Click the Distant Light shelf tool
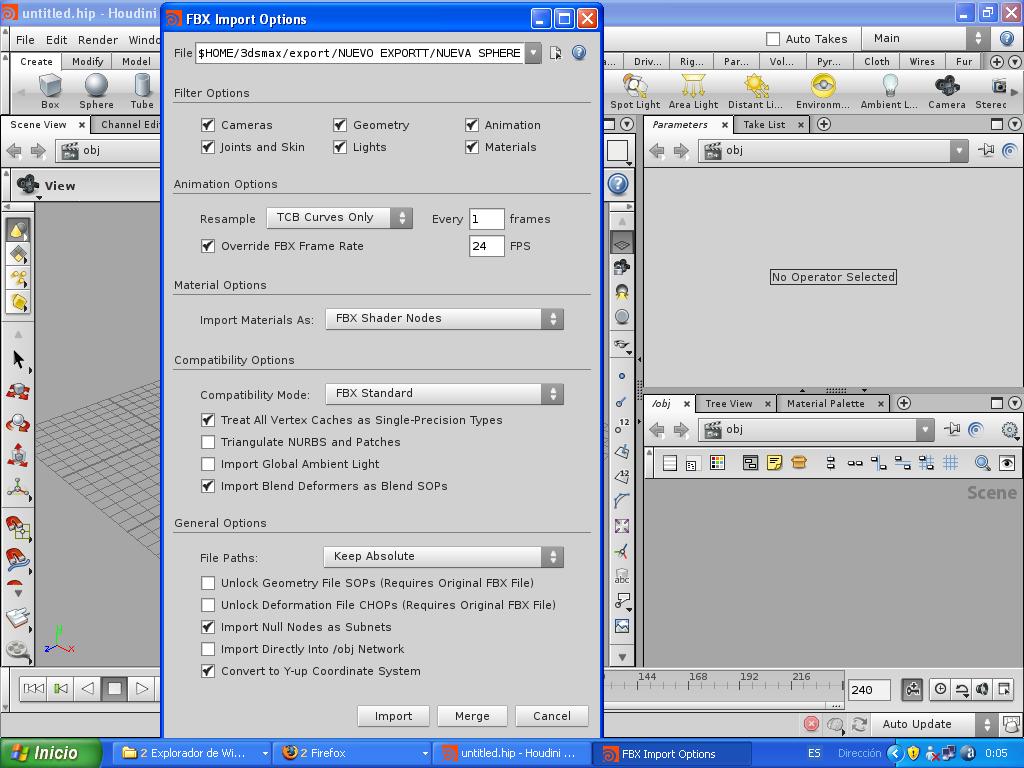Image resolution: width=1024 pixels, height=768 pixels. [756, 91]
